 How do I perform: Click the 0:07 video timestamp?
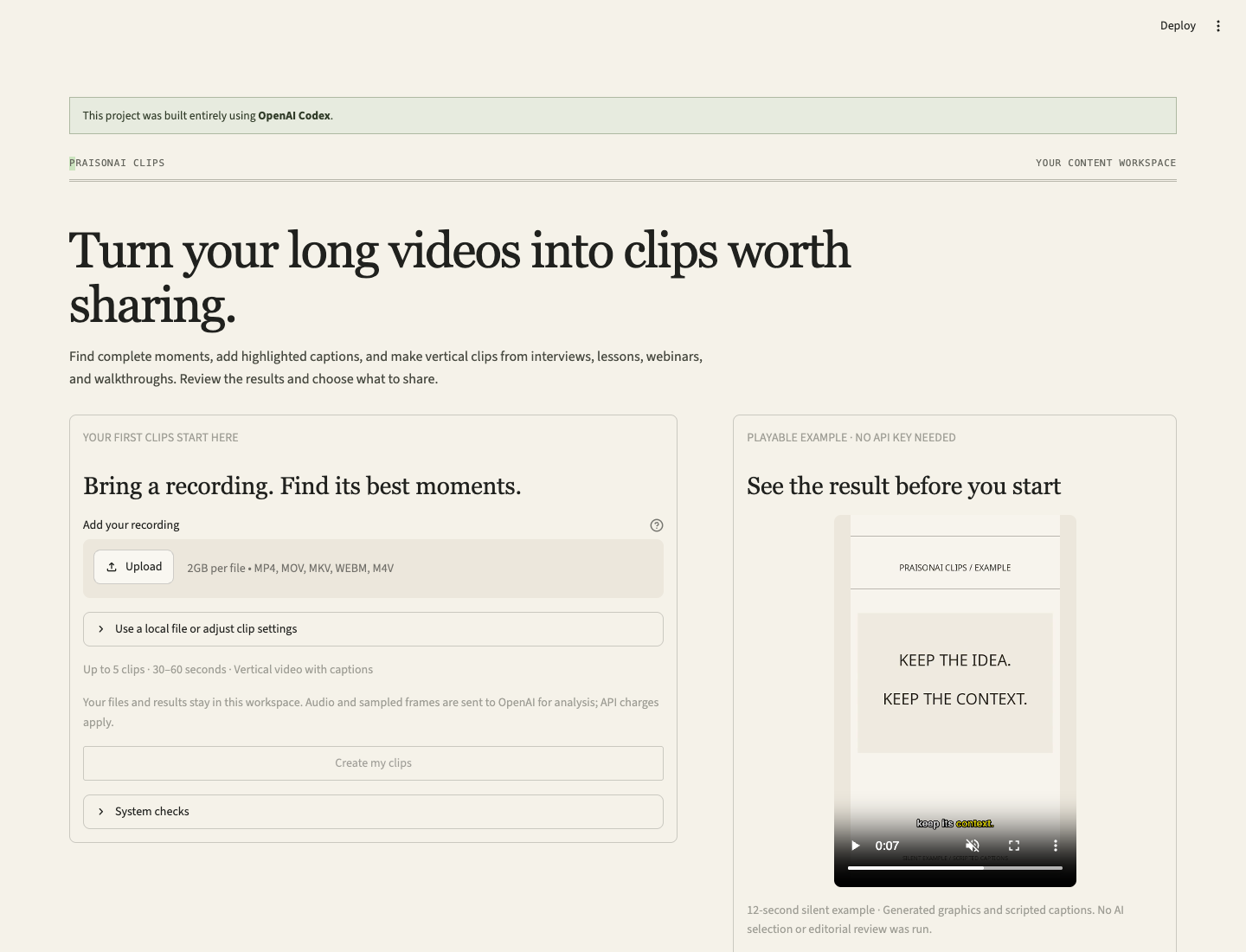click(887, 846)
